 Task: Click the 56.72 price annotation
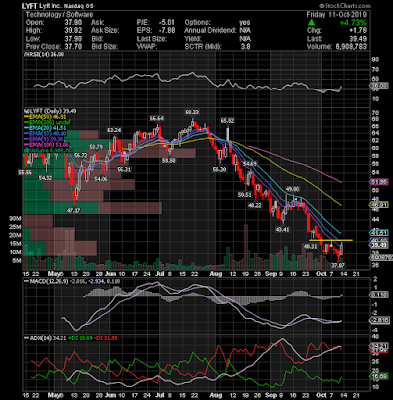tap(80, 156)
